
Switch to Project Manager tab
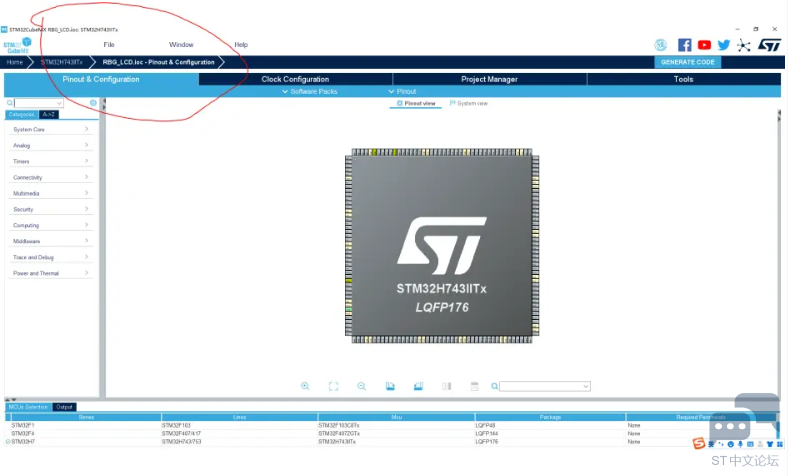(x=489, y=79)
